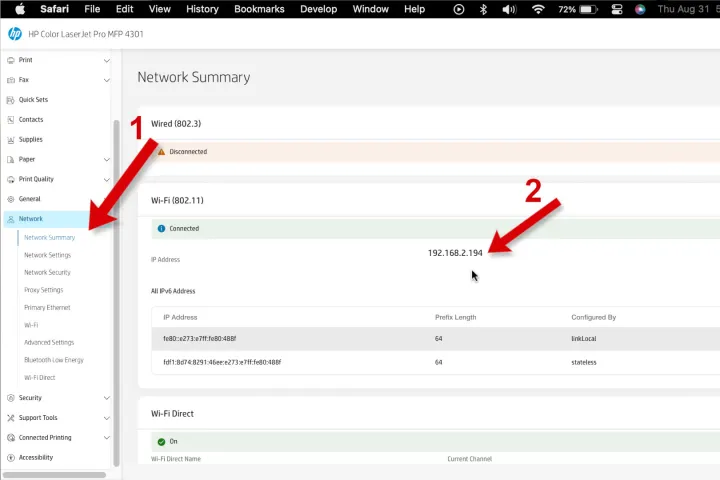Open Primary Ethernet page
This screenshot has height=480, width=720.
(x=47, y=307)
